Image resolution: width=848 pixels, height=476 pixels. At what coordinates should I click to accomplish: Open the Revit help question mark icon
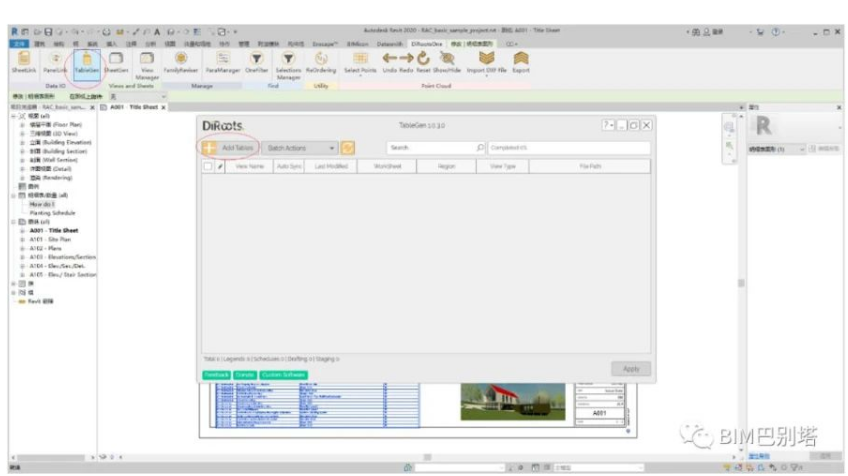click(x=776, y=32)
